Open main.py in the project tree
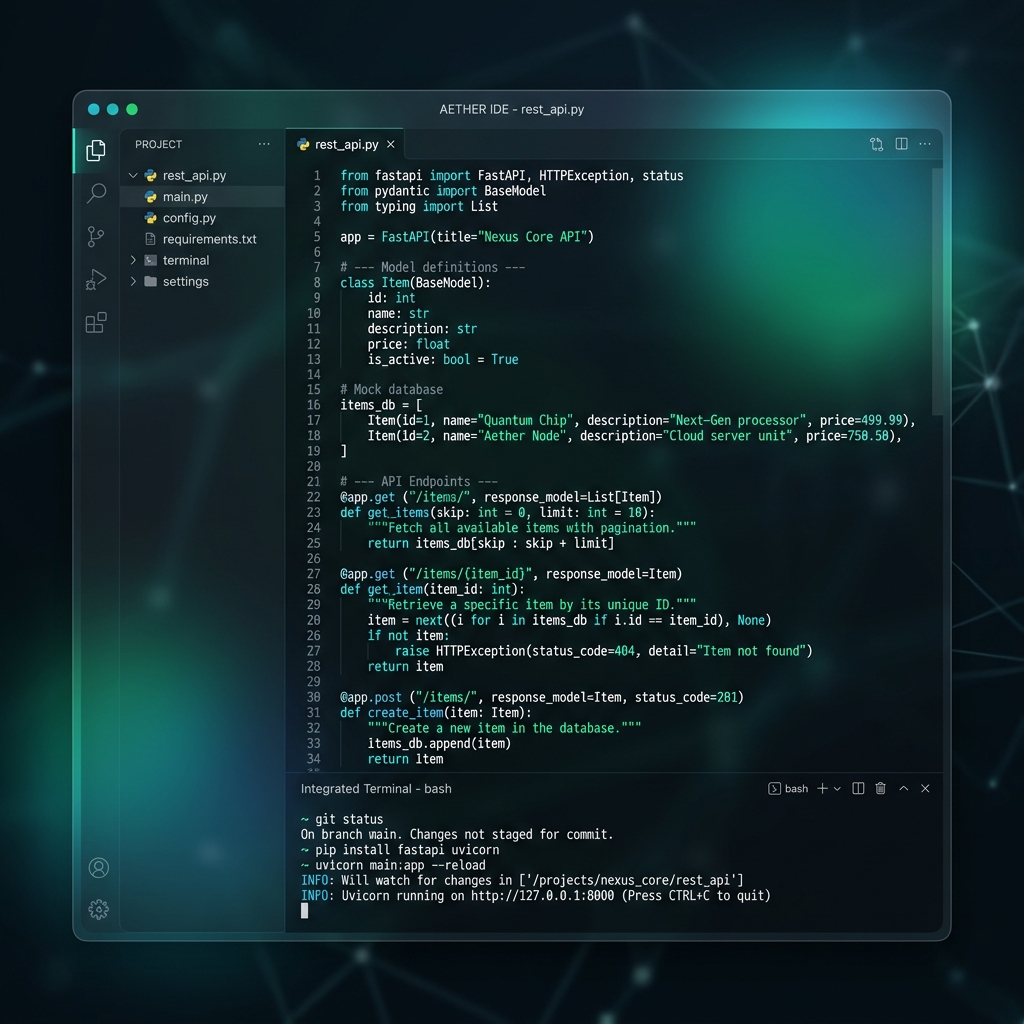 [202, 197]
